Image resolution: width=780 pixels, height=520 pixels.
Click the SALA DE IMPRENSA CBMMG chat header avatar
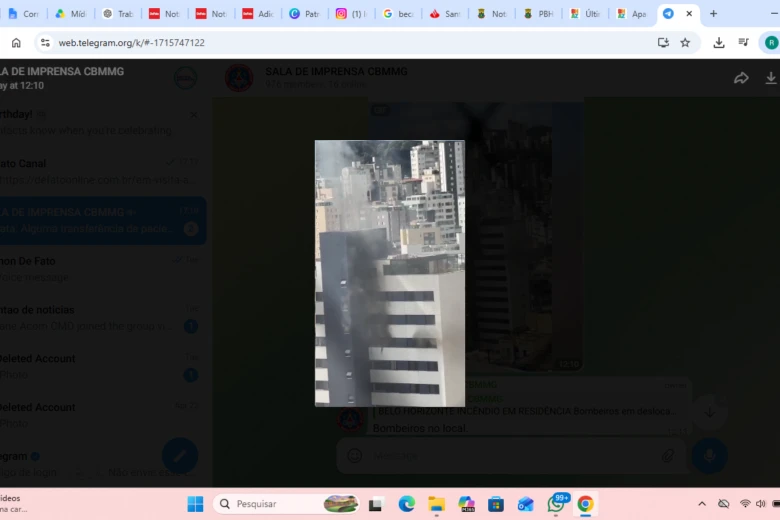(239, 78)
